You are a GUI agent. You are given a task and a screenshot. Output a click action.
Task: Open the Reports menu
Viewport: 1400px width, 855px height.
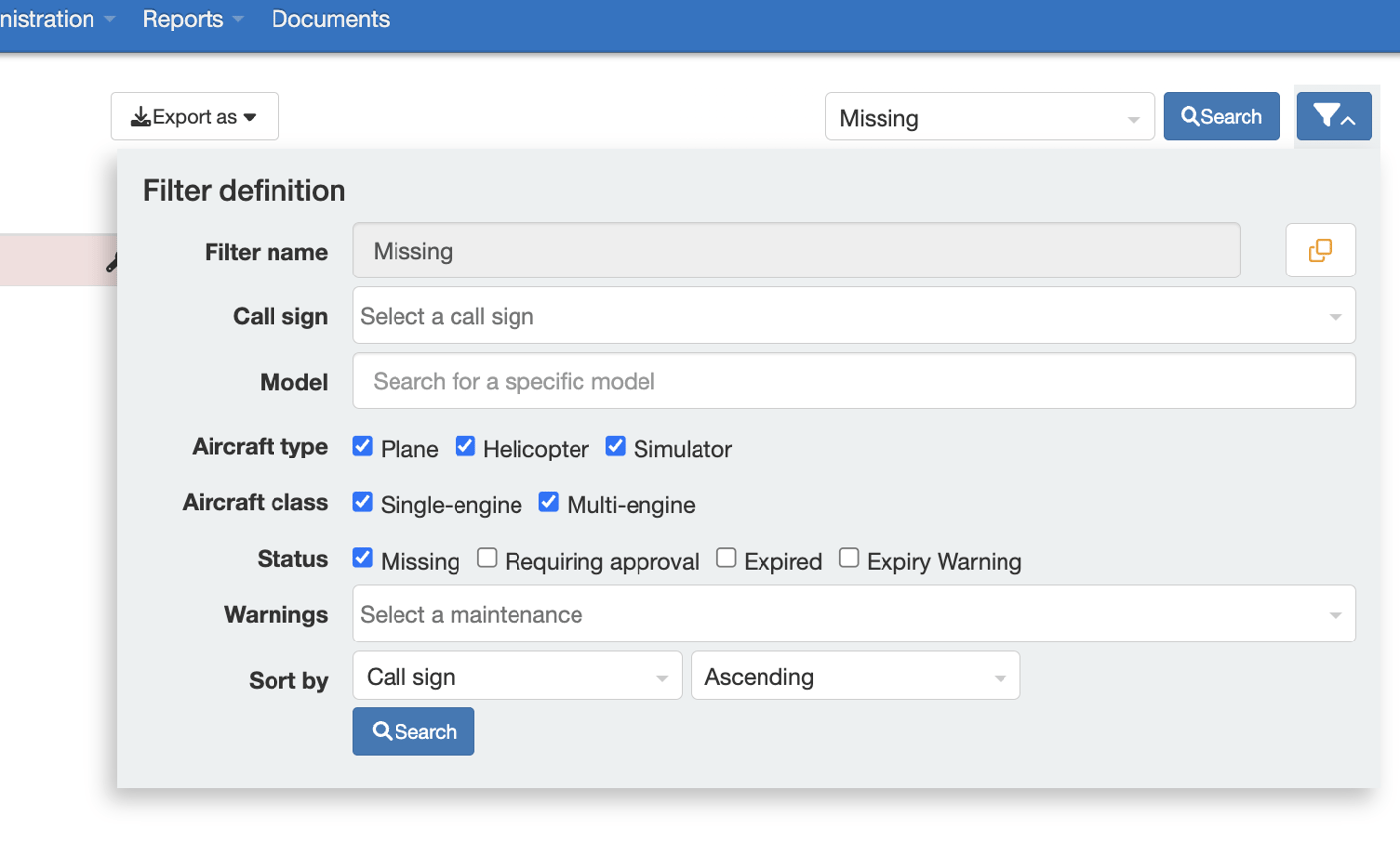pyautogui.click(x=182, y=19)
